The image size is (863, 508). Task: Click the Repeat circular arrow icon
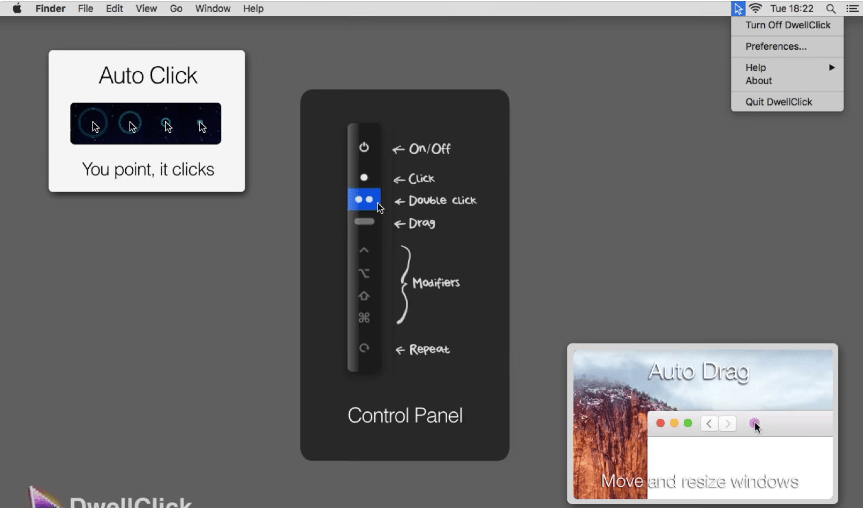point(364,348)
